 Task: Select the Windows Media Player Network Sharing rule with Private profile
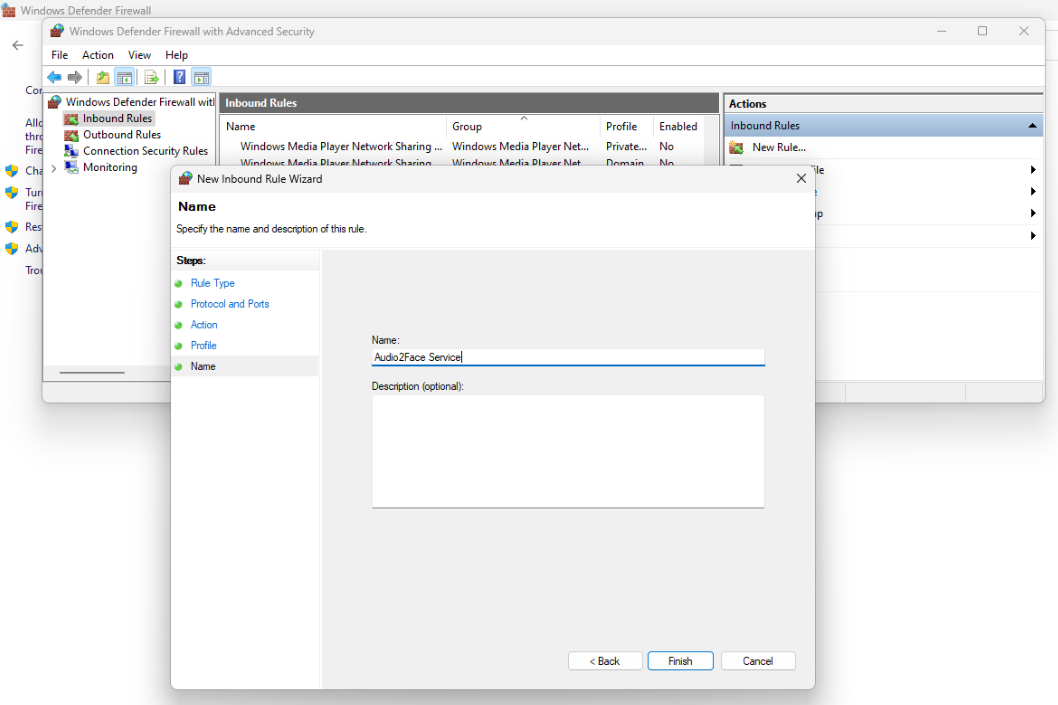(341, 146)
